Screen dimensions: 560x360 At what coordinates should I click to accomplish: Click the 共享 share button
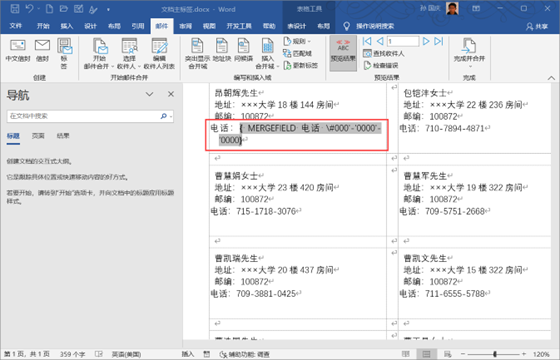coord(537,26)
